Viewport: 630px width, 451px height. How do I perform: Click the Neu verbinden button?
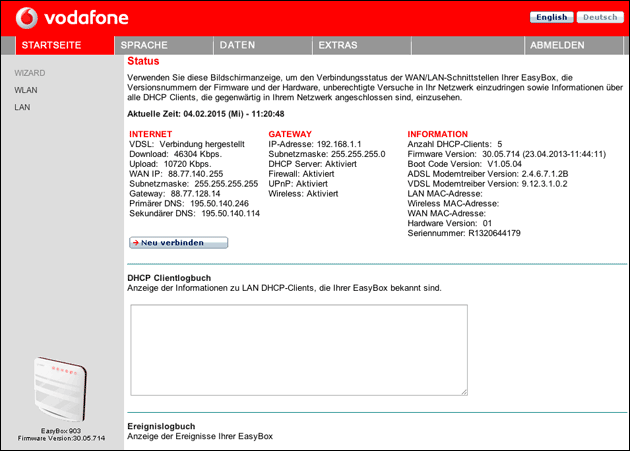pyautogui.click(x=178, y=243)
